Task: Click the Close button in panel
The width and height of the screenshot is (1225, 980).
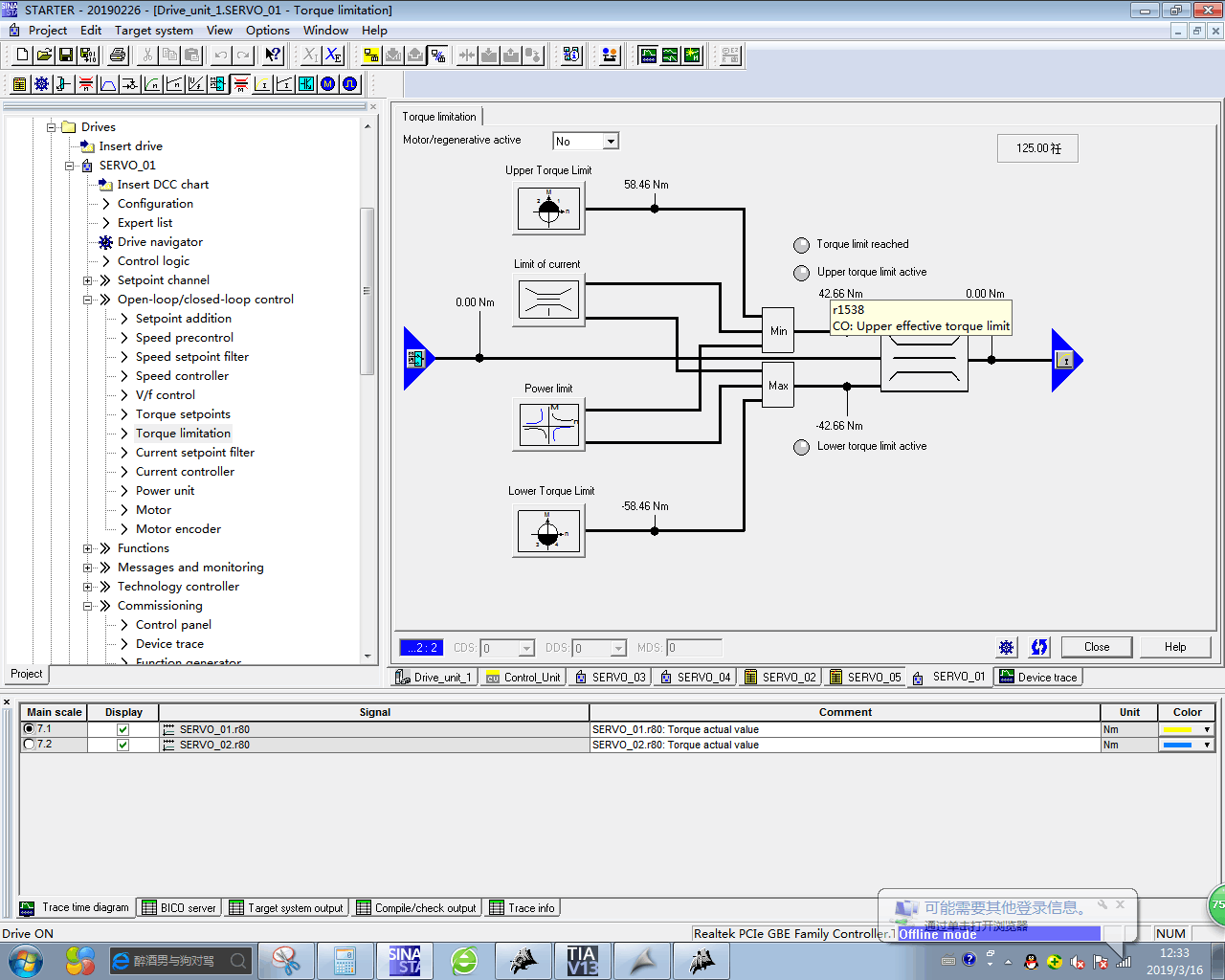Action: click(x=1096, y=647)
